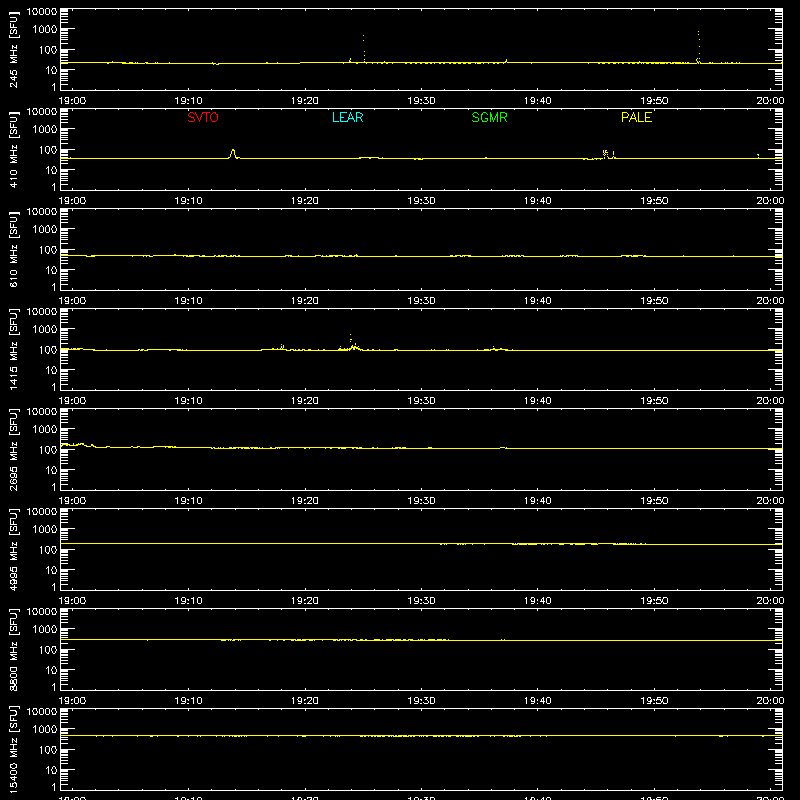Select the 410 MHz [SFU] axis title
This screenshot has width=800, height=800.
13,150
